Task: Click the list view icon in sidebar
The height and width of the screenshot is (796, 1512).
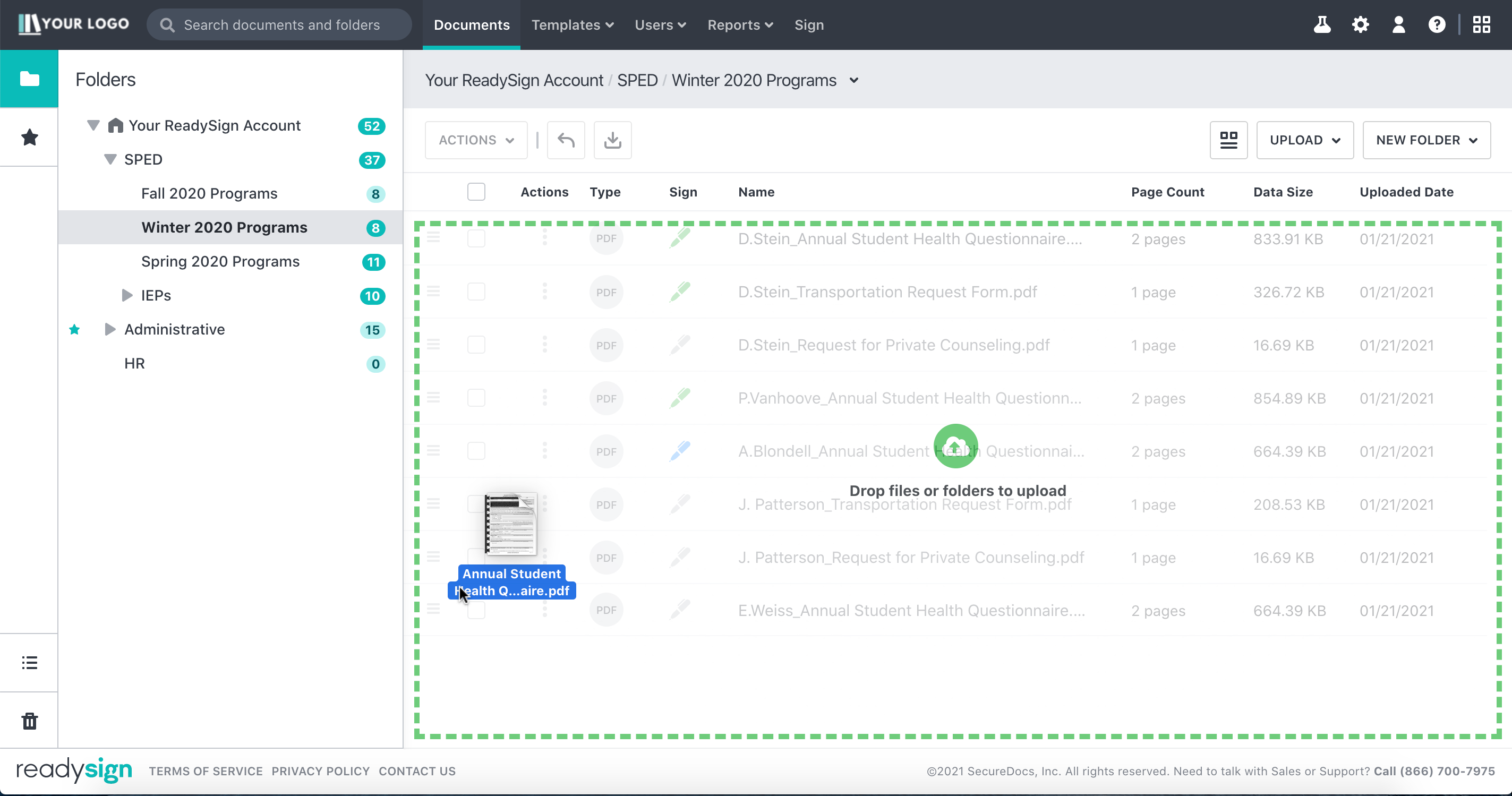Action: (29, 662)
